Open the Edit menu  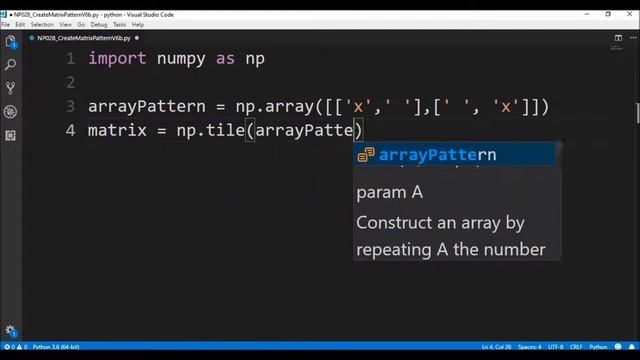[20, 24]
